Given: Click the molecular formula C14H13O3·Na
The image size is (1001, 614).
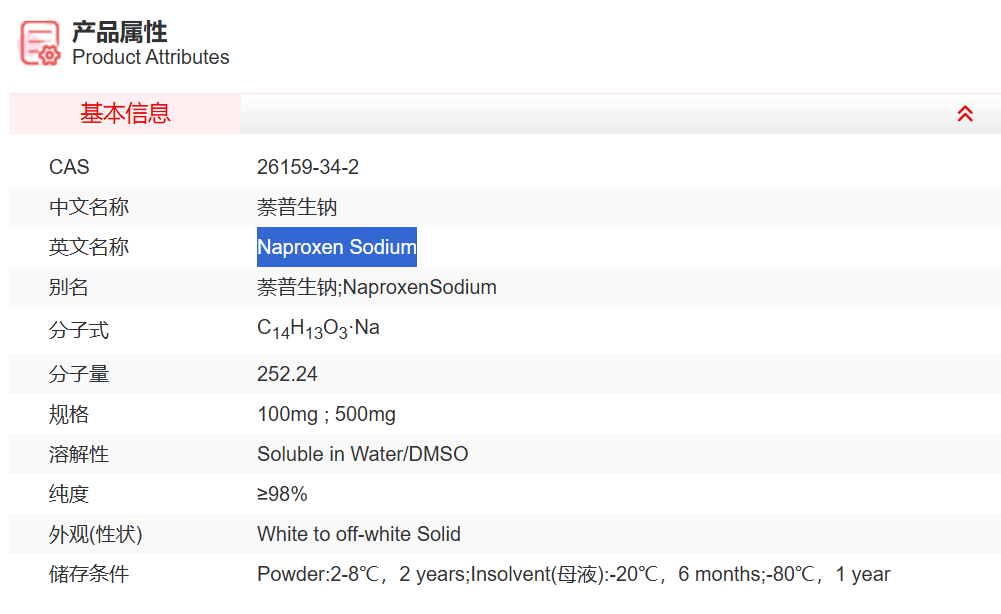Looking at the screenshot, I should [x=318, y=329].
